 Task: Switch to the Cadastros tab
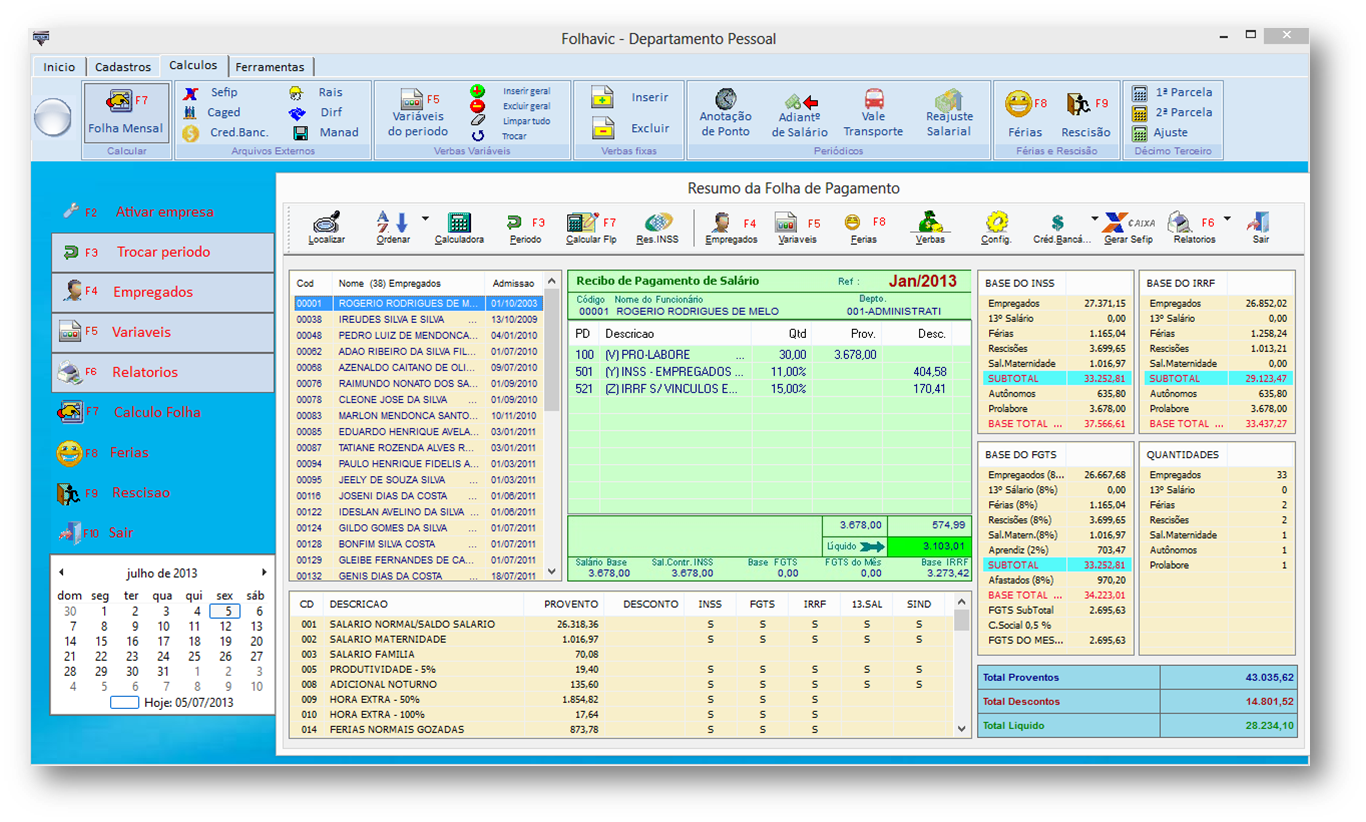[x=123, y=67]
